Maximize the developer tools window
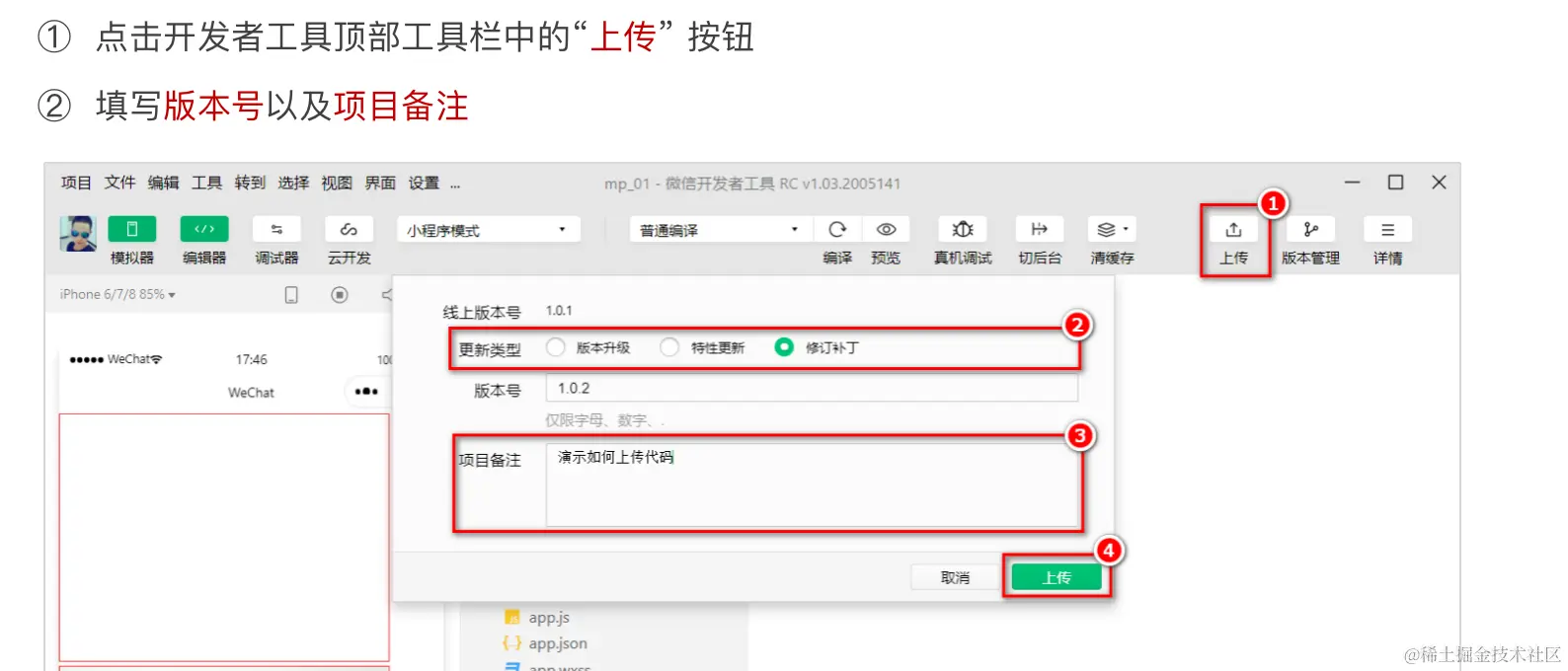 click(x=1395, y=183)
